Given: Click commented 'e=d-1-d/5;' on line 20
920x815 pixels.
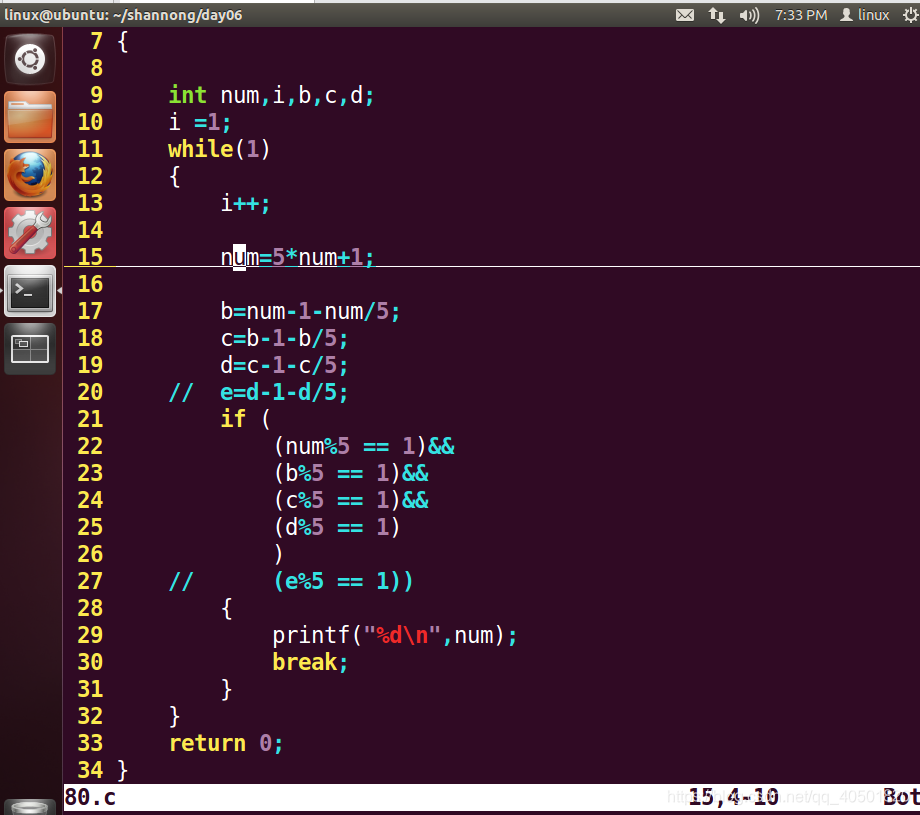Looking at the screenshot, I should [284, 393].
